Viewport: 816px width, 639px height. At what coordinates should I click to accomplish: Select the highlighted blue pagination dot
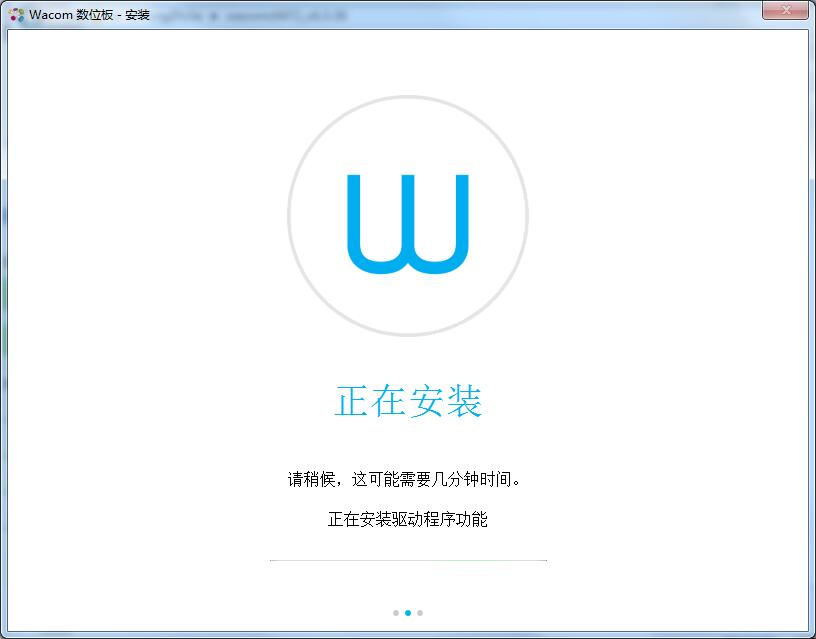click(x=409, y=612)
